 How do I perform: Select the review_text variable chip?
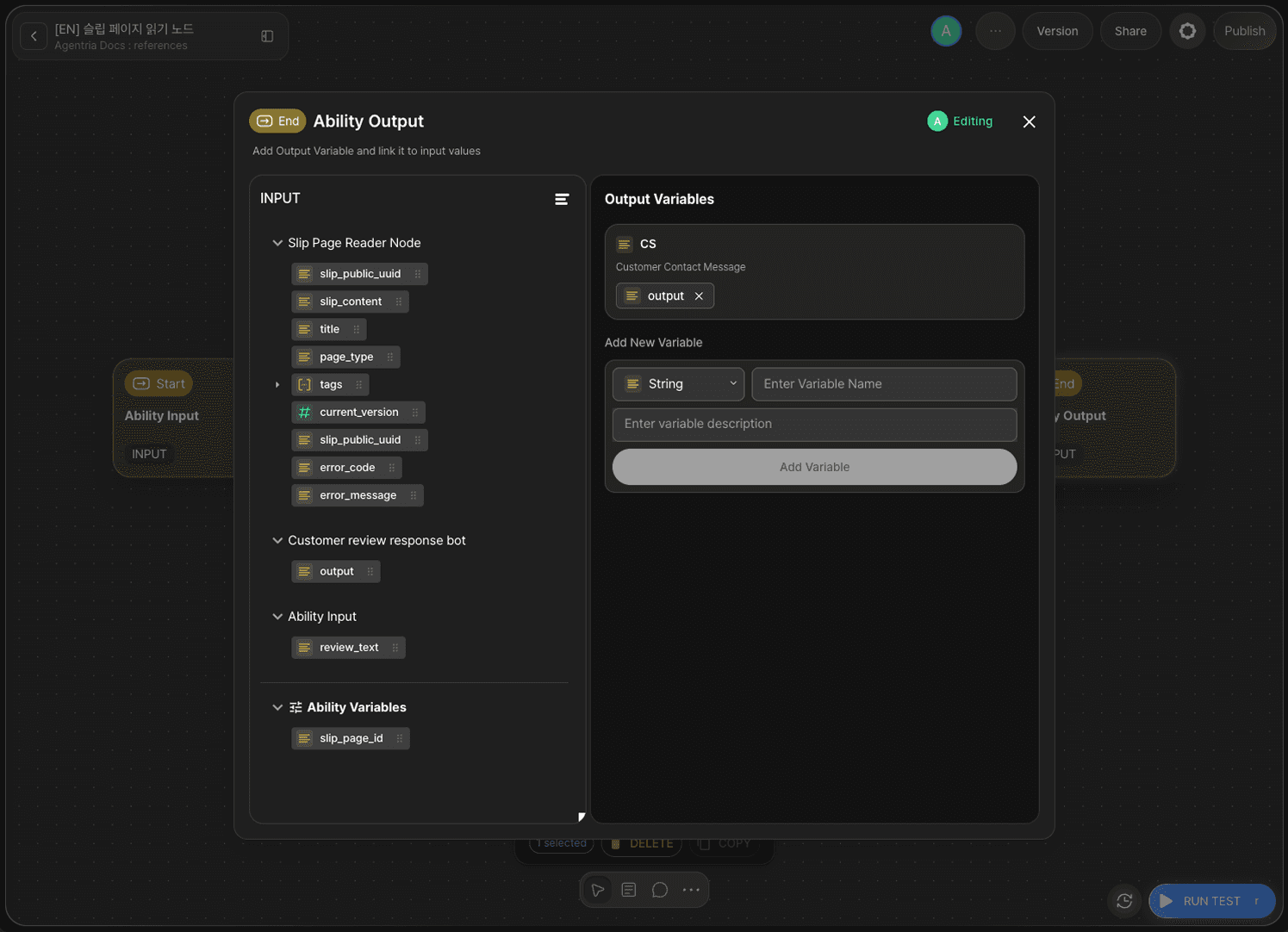(348, 647)
